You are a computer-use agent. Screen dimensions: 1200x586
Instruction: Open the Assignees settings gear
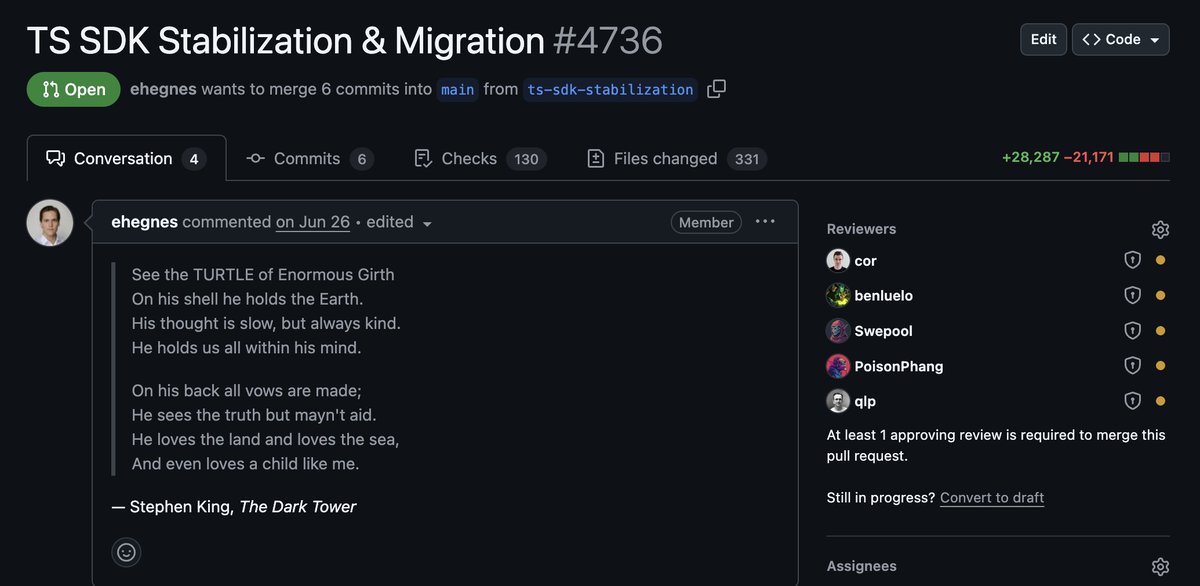(x=1160, y=566)
